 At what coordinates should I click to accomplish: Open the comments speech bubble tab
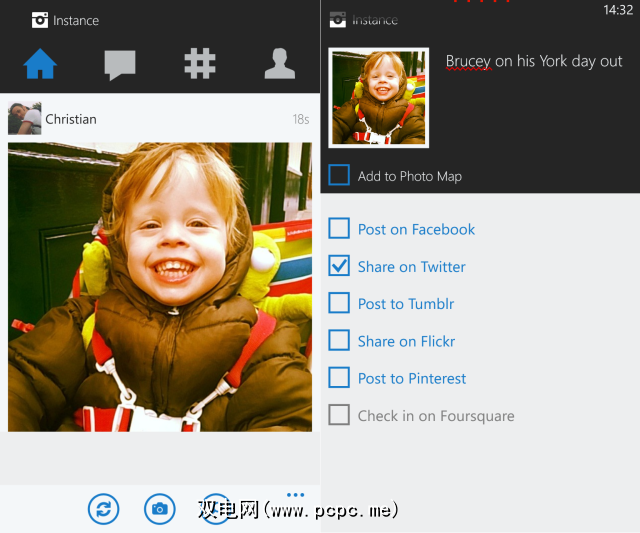click(x=120, y=64)
